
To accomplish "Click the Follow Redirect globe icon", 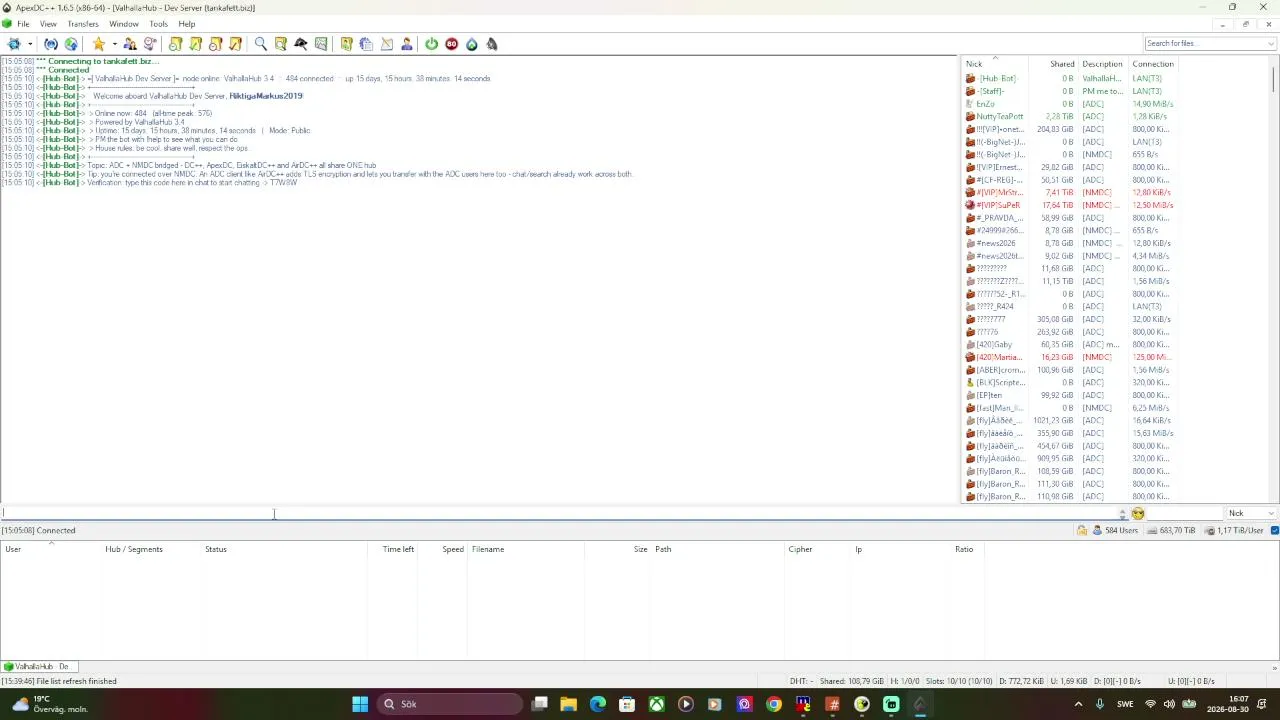I will pyautogui.click(x=71, y=44).
